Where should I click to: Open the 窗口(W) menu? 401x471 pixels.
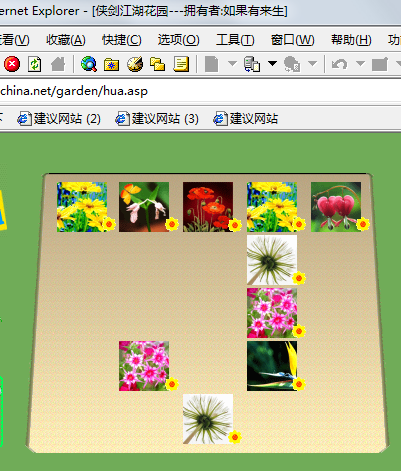coord(292,40)
